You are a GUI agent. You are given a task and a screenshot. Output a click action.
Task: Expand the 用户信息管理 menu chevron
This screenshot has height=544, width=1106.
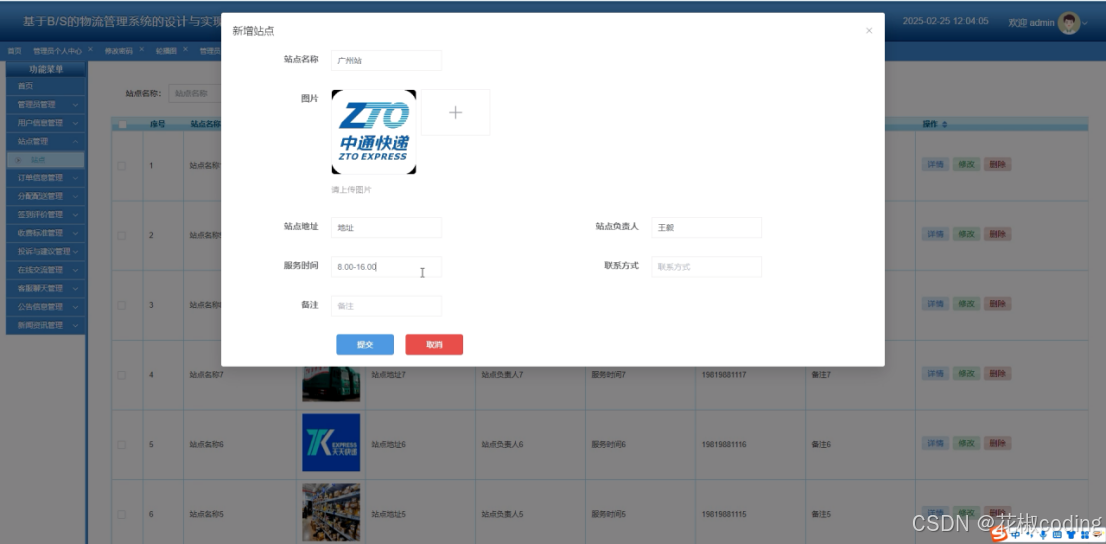click(75, 123)
